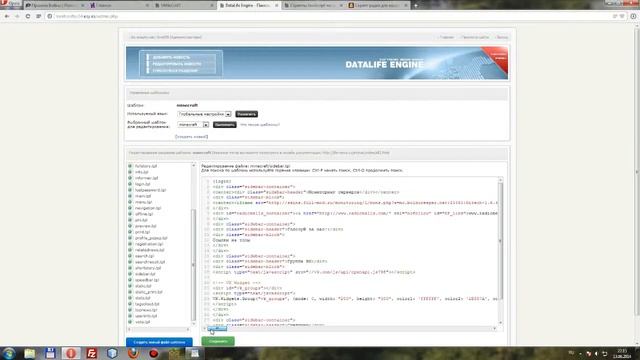Image resolution: width=640 pixels, height=360 pixels.
Task: Click the add news link in the banner
Action: (x=171, y=58)
